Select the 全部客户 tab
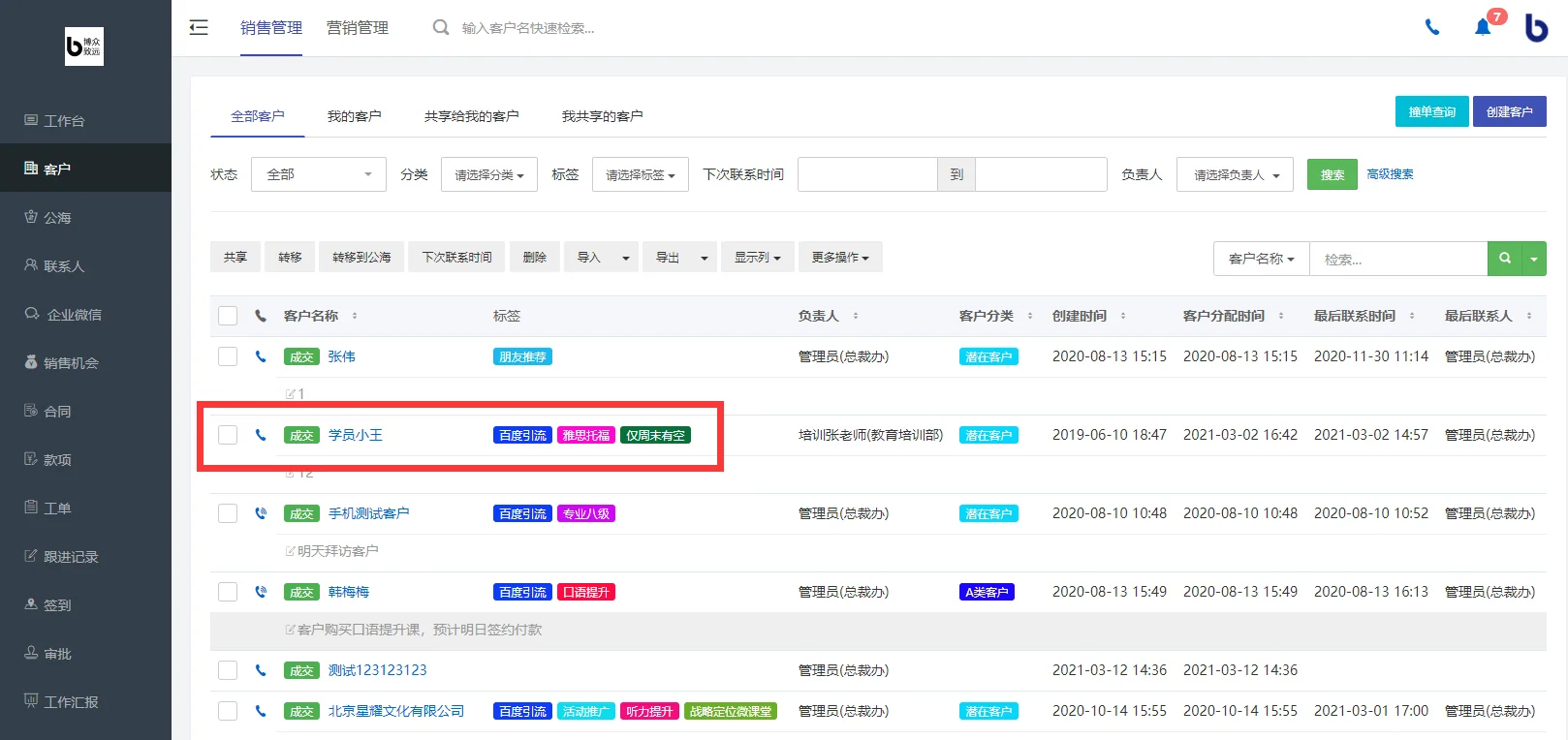The image size is (1568, 740). [x=258, y=116]
